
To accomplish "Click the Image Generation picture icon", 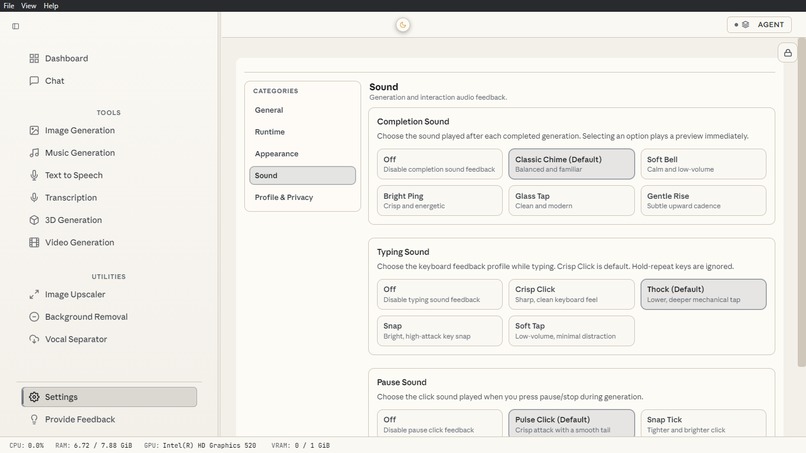I will [34, 131].
